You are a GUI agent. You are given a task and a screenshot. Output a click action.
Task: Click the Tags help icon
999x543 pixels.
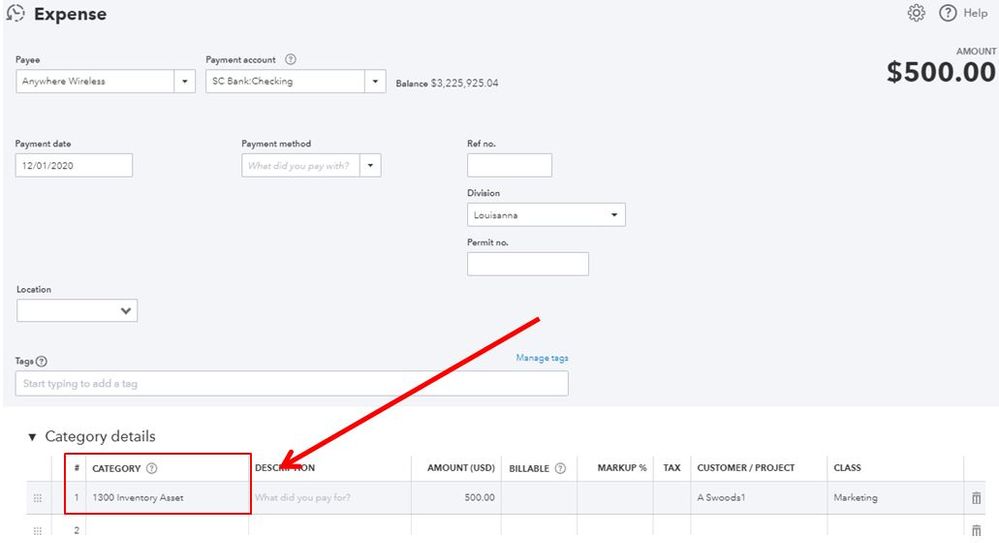[42, 362]
